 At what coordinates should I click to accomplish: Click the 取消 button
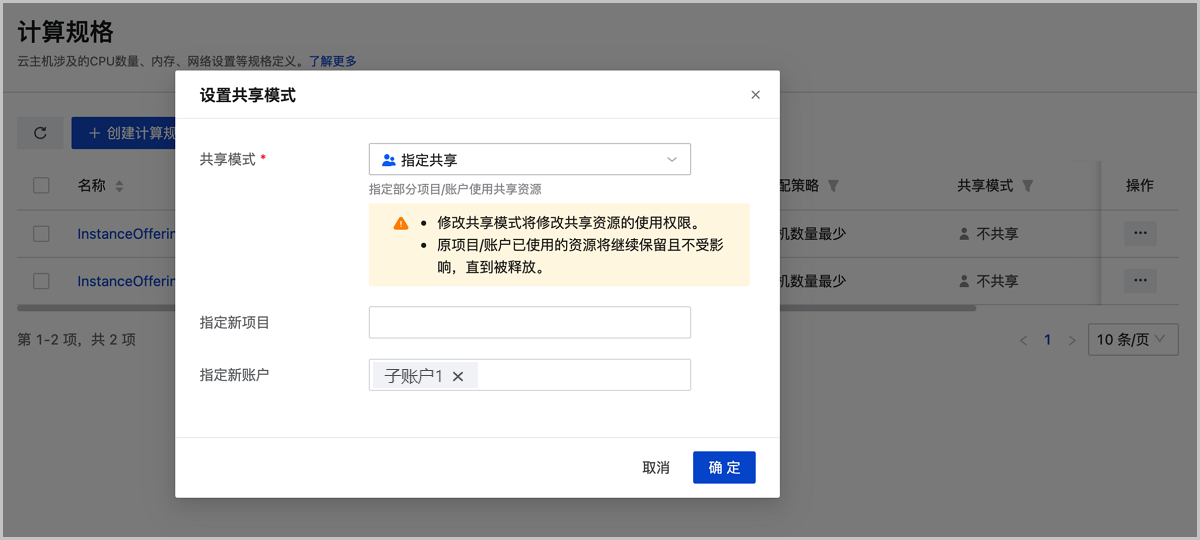pyautogui.click(x=656, y=468)
